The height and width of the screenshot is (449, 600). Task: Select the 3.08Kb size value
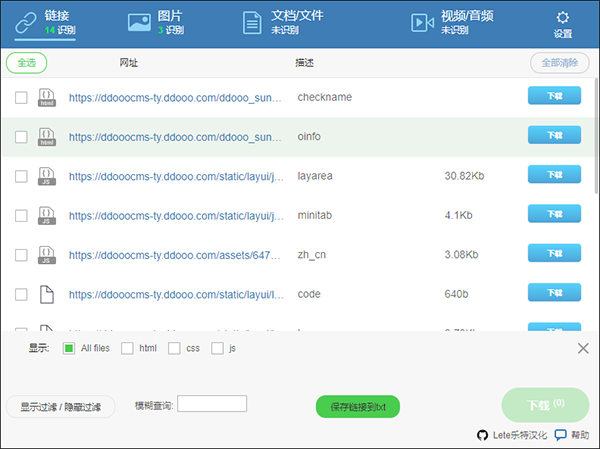pyautogui.click(x=461, y=255)
